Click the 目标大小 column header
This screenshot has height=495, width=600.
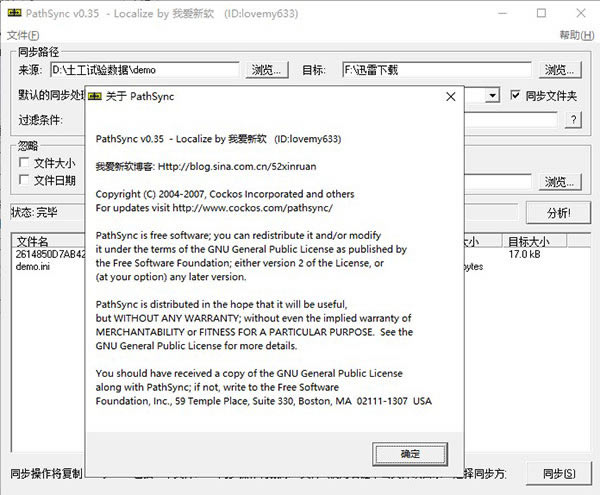534,241
